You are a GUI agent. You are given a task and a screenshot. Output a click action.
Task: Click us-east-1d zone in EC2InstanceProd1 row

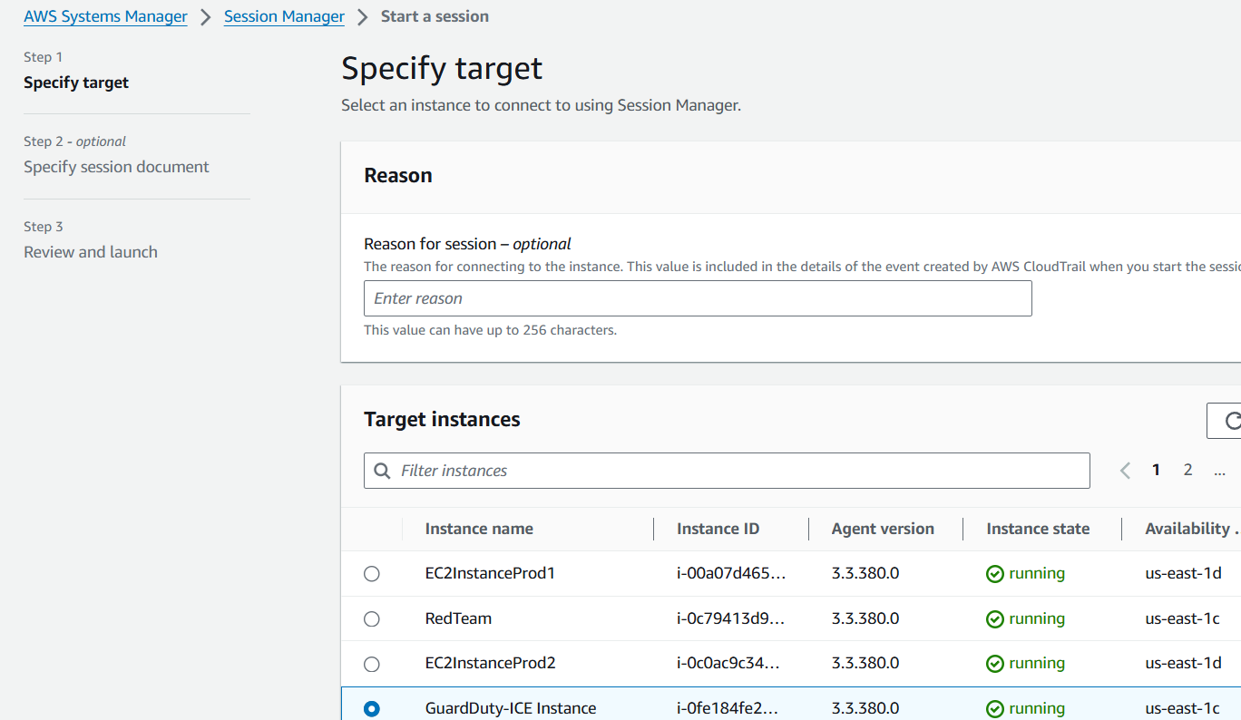1184,573
